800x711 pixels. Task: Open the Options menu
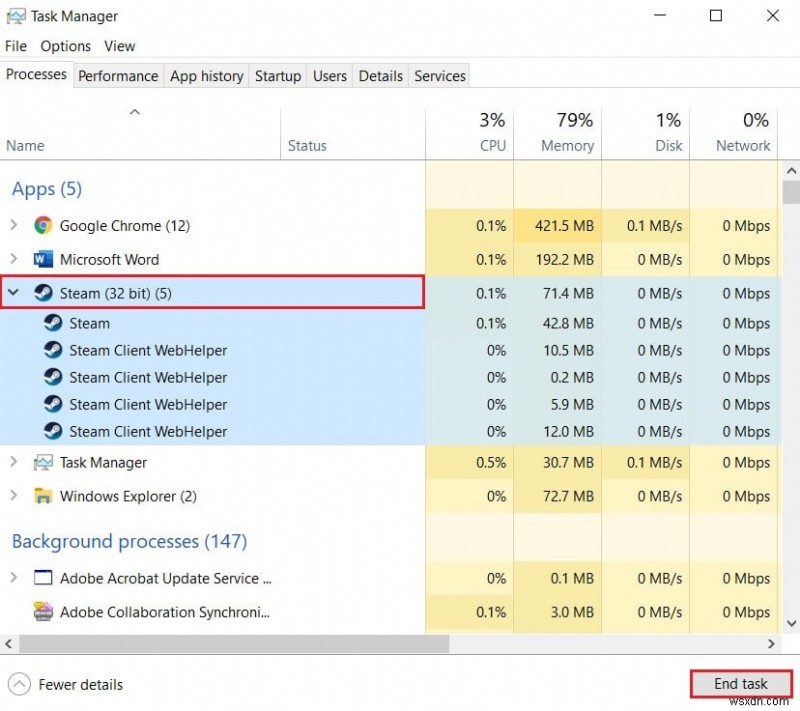tap(65, 46)
